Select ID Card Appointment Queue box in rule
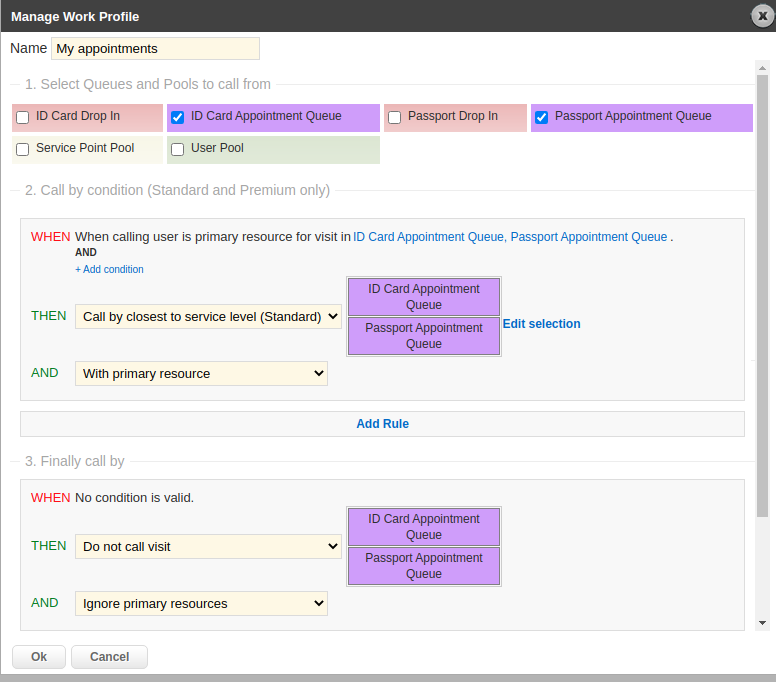 tap(424, 297)
